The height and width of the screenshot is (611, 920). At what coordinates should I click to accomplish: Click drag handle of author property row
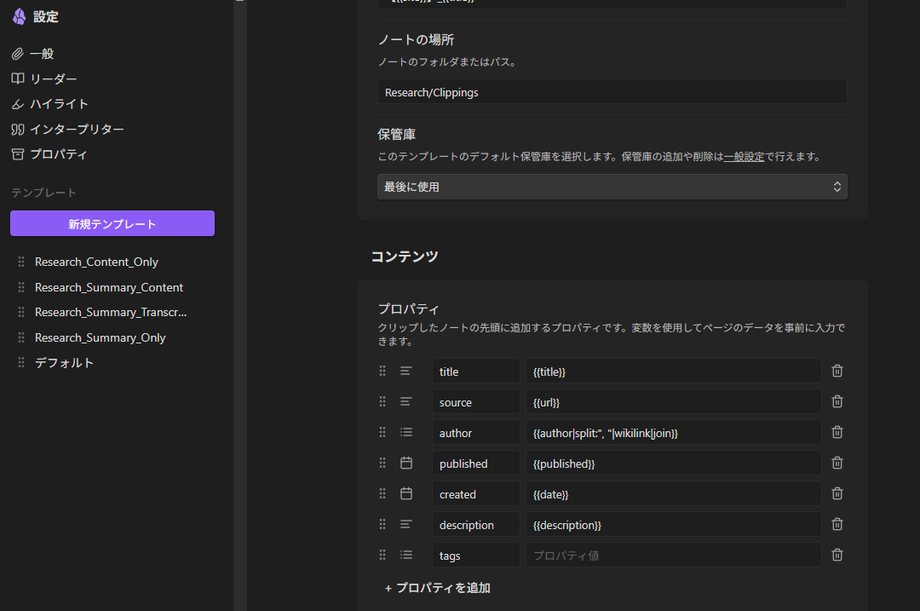(x=383, y=432)
